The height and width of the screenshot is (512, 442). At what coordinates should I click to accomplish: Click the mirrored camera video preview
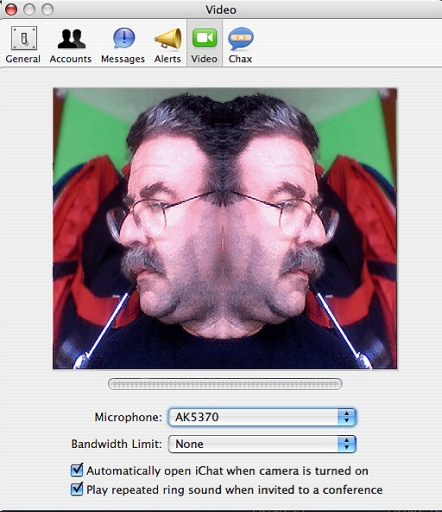[225, 228]
